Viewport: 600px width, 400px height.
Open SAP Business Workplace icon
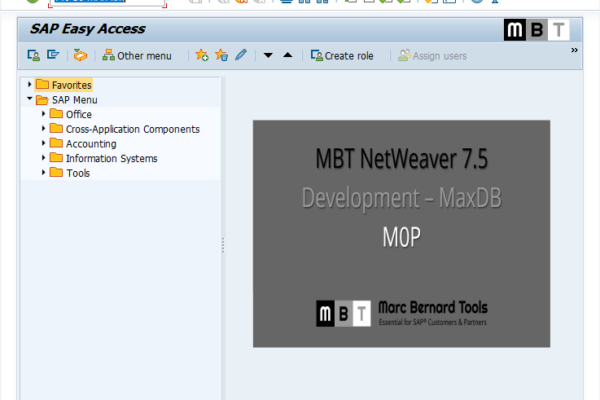[80, 56]
